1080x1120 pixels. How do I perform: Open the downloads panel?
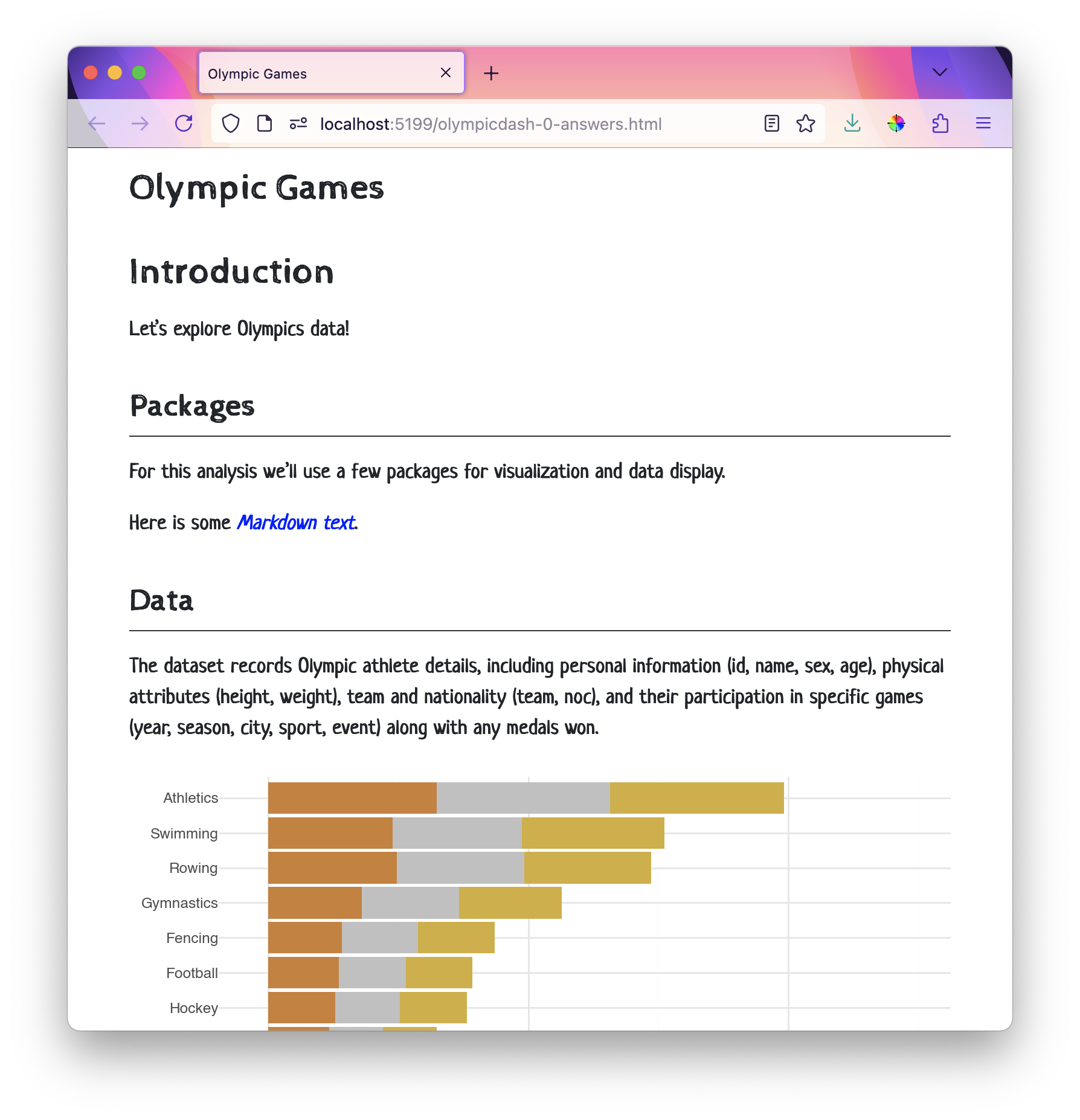852,124
